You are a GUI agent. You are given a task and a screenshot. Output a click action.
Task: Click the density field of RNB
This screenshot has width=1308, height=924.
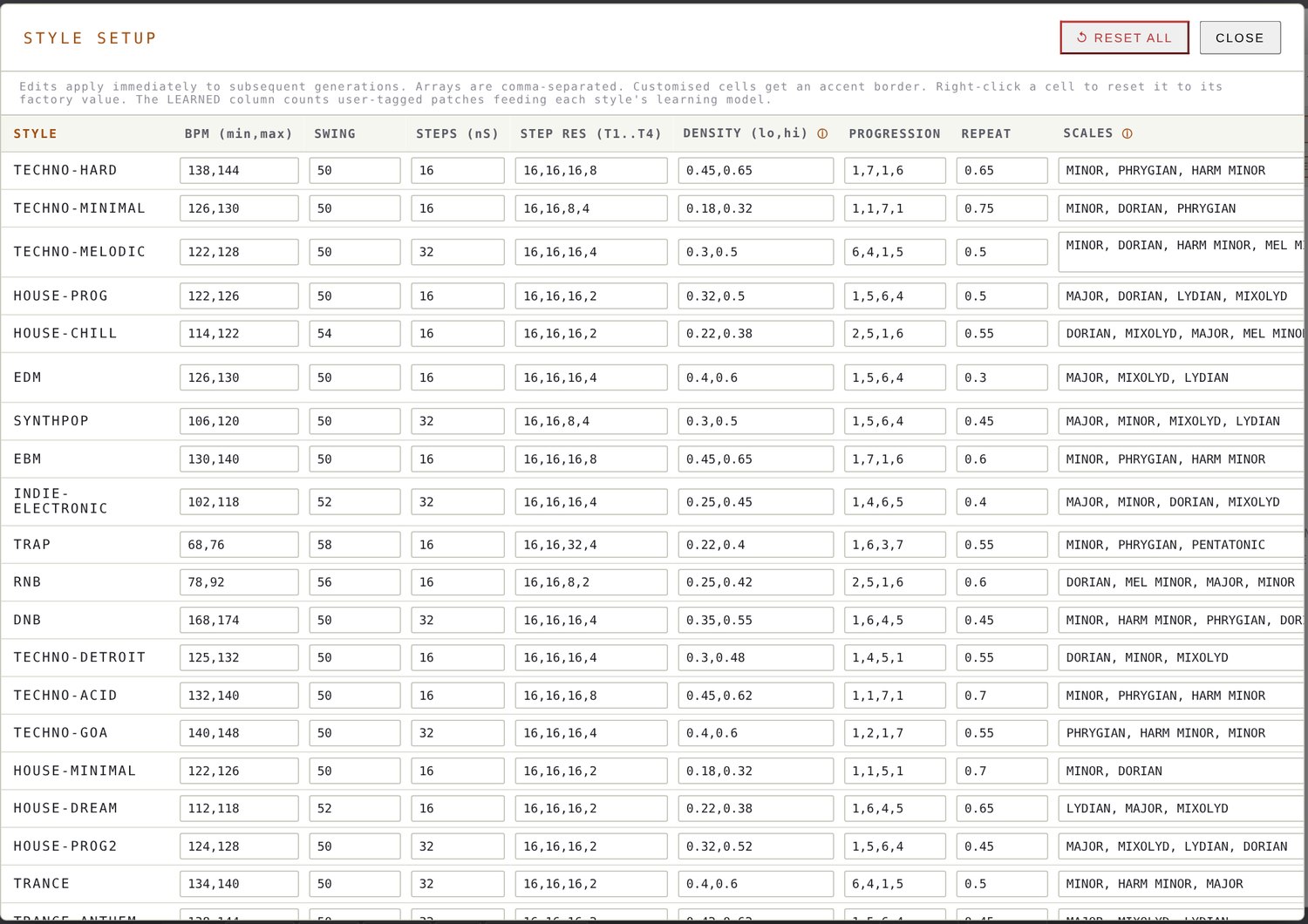click(x=755, y=582)
